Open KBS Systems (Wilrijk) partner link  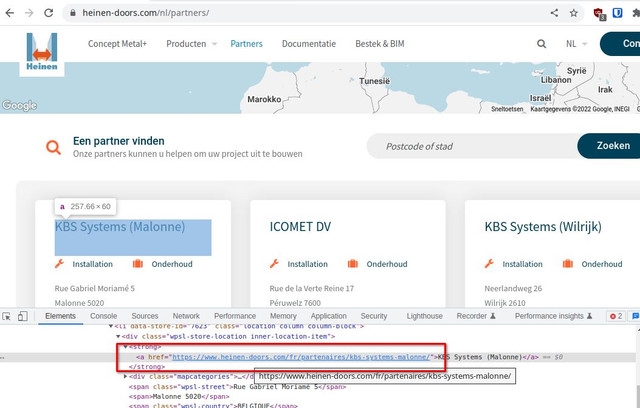point(543,226)
